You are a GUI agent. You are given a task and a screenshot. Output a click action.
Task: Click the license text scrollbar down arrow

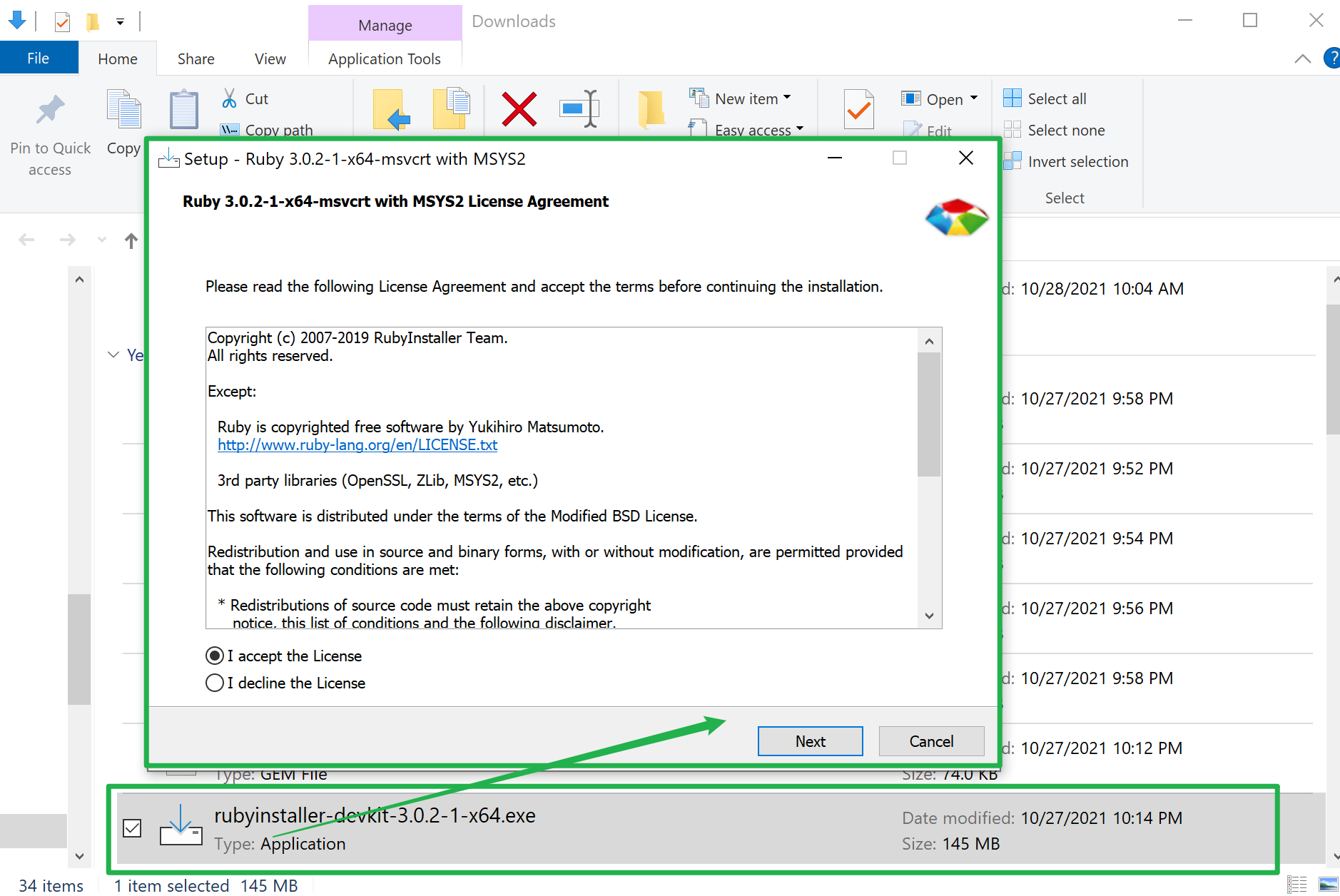click(929, 616)
